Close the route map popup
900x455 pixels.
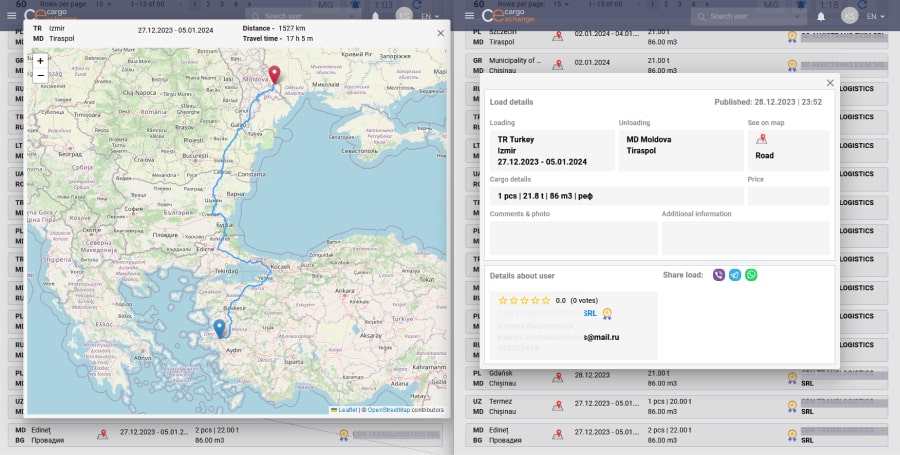pyautogui.click(x=441, y=33)
